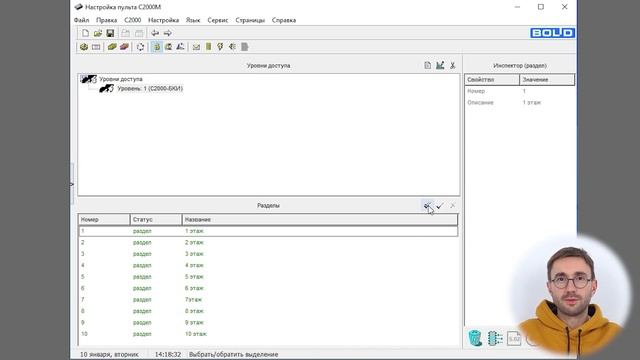This screenshot has height=360, width=640.
Task: Open the Файл menu
Action: [x=82, y=20]
